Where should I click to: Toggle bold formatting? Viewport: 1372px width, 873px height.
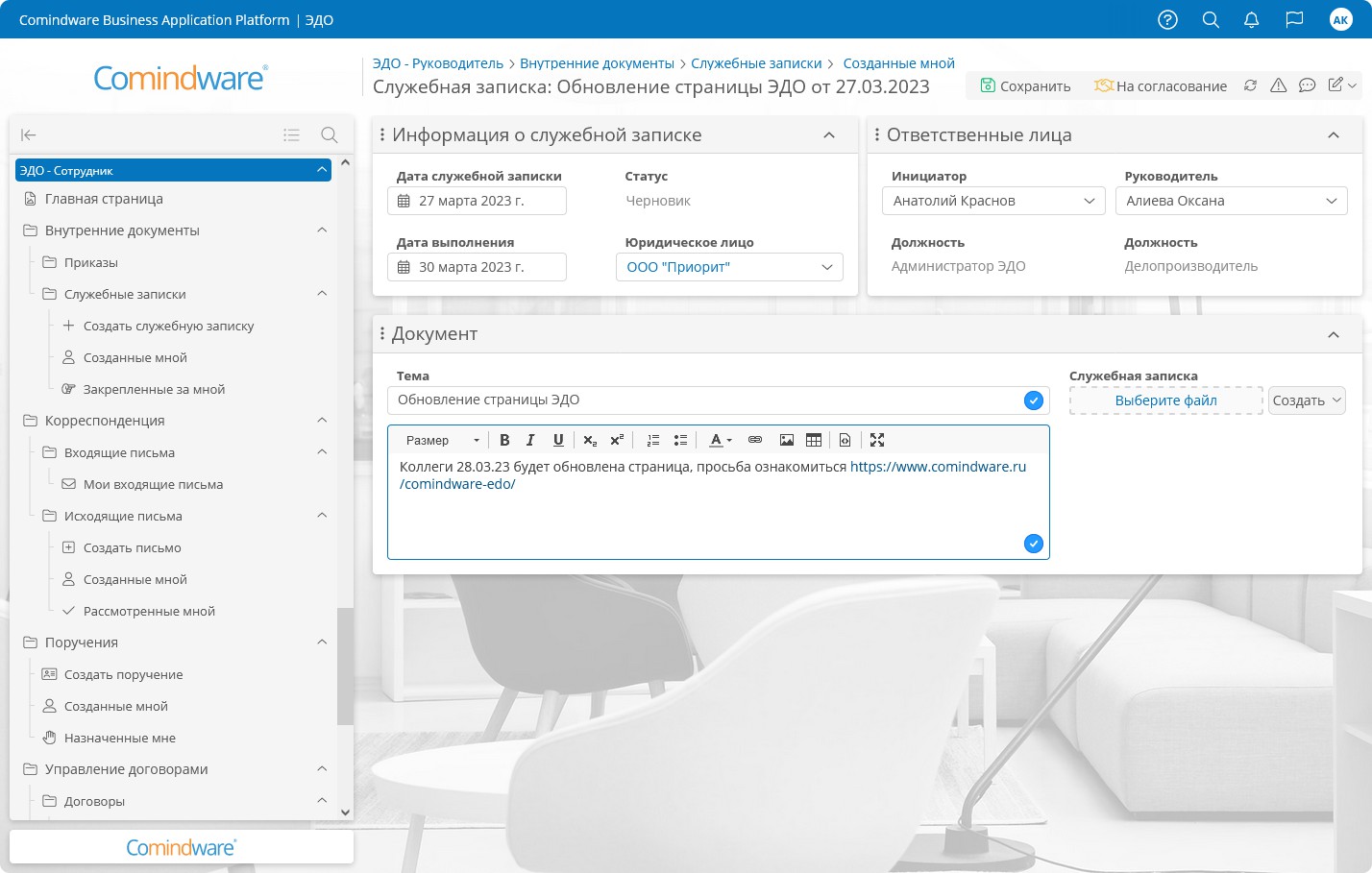pos(504,440)
